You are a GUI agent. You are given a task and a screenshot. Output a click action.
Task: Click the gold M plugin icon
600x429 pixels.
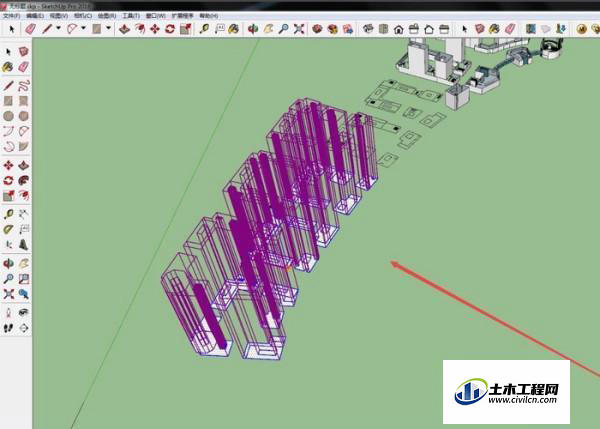tap(581, 29)
